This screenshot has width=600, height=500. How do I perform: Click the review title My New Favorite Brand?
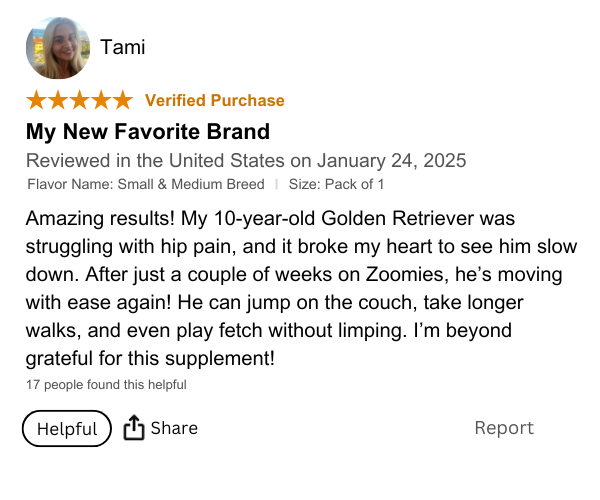(x=148, y=131)
